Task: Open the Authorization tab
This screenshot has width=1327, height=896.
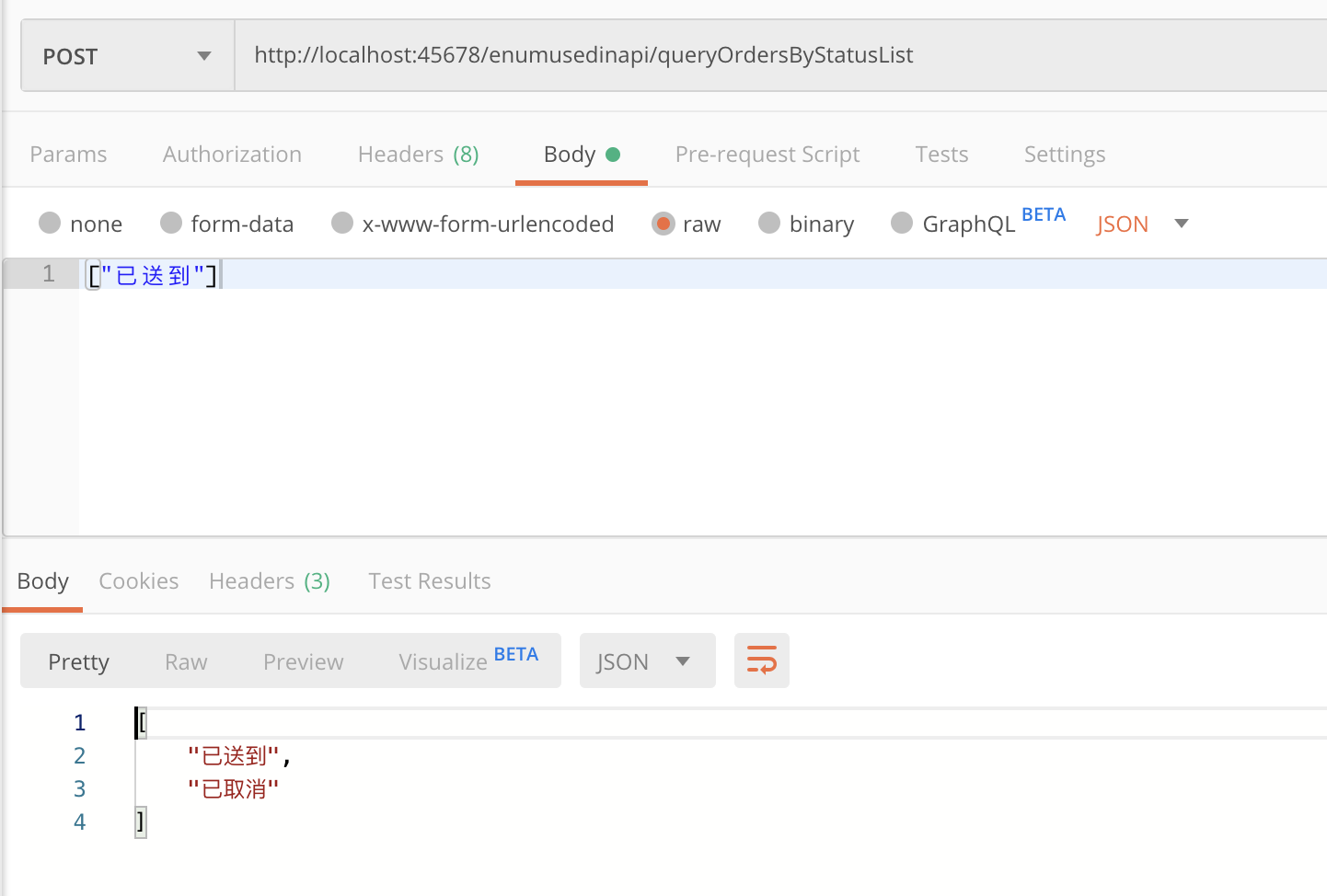Action: (232, 155)
